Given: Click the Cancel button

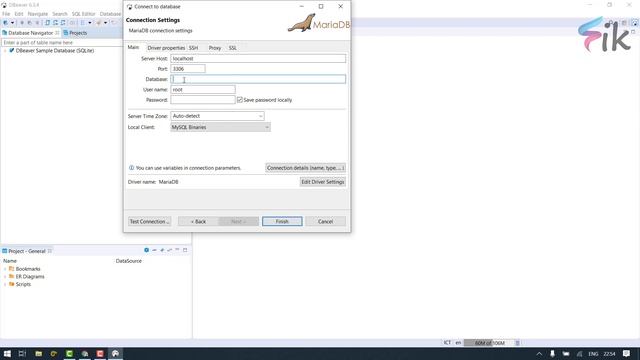Looking at the screenshot, I should coord(325,221).
